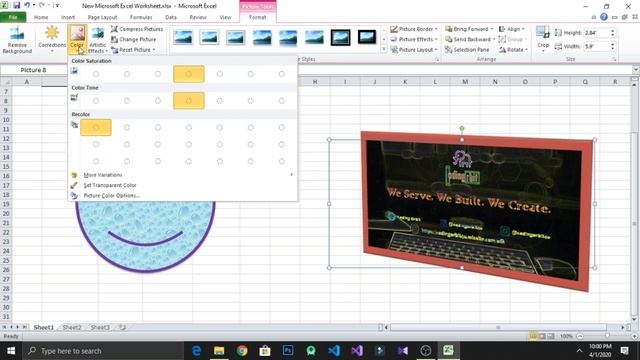The width and height of the screenshot is (640, 360).
Task: Open Artistic Effects options
Action: click(98, 40)
